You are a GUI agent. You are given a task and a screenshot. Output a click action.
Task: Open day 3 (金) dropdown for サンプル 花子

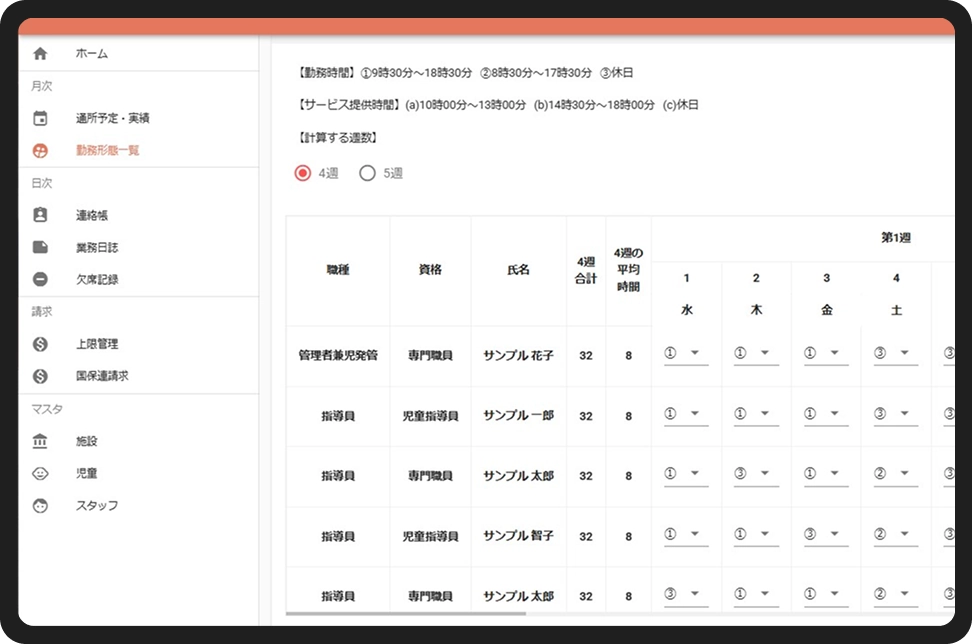[826, 353]
